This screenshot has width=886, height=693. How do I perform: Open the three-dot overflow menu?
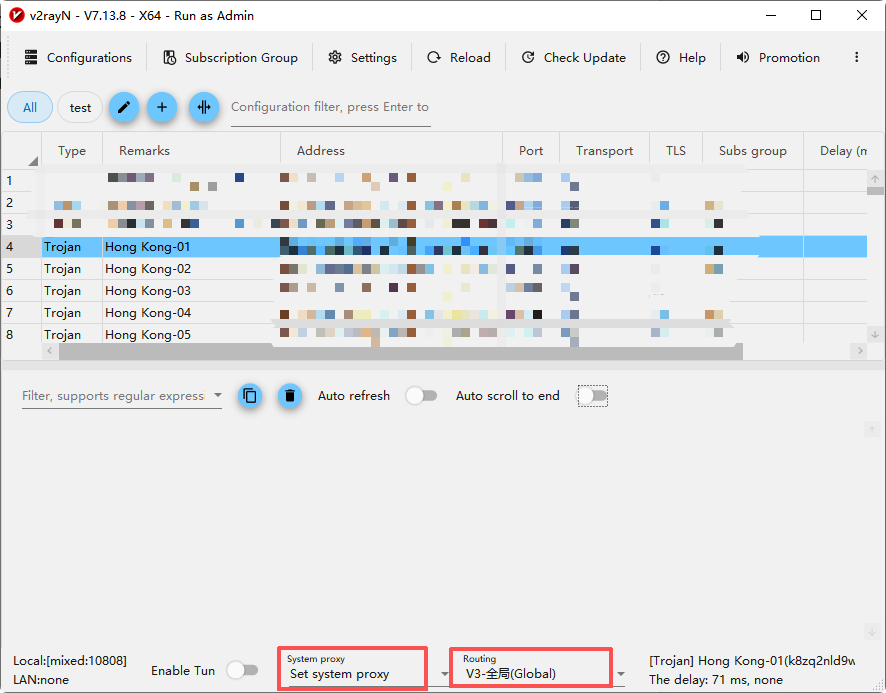coord(857,57)
